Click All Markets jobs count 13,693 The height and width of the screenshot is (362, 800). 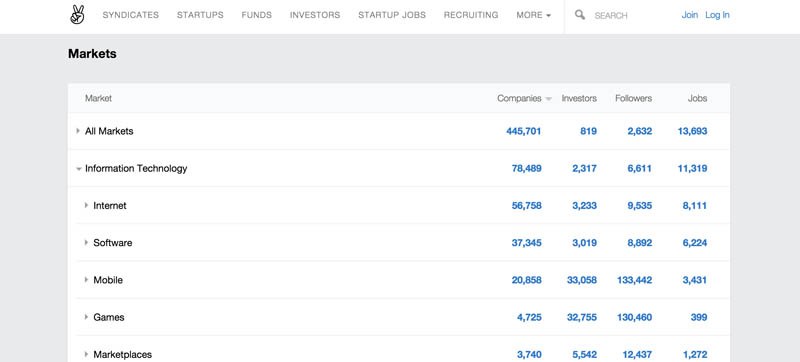click(x=692, y=131)
